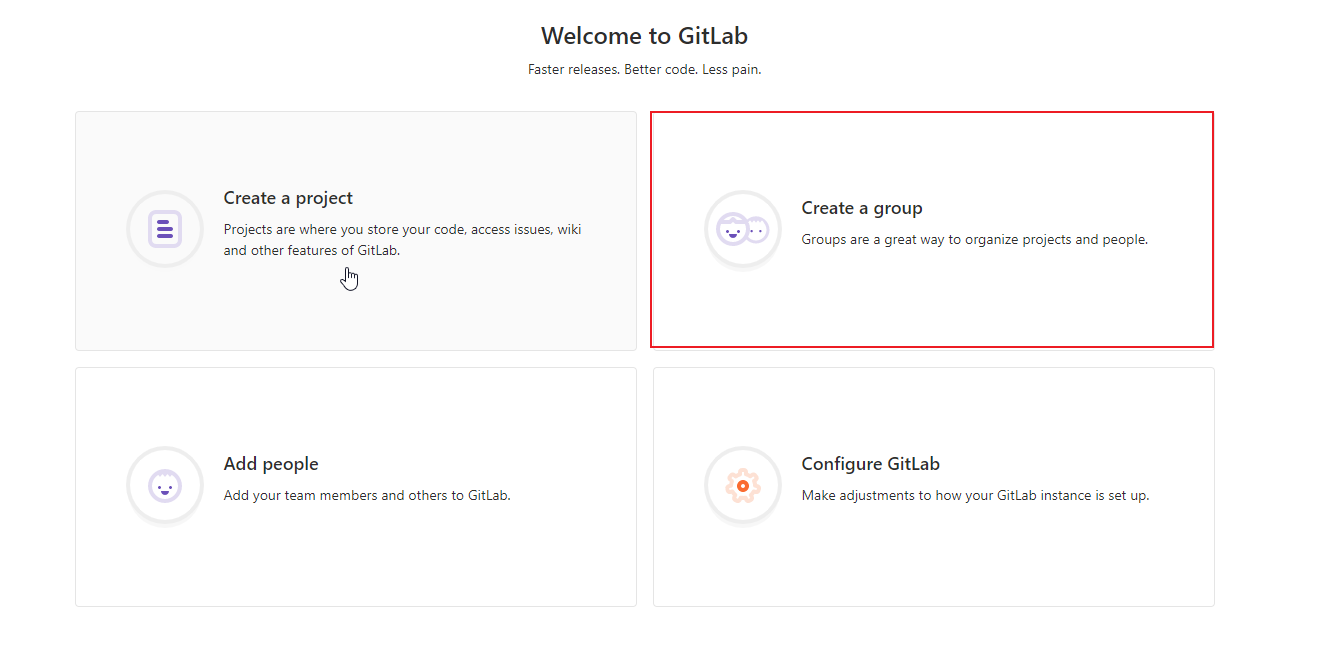Click 'Make adjustments to how your GitLab instance' text

tap(975, 495)
